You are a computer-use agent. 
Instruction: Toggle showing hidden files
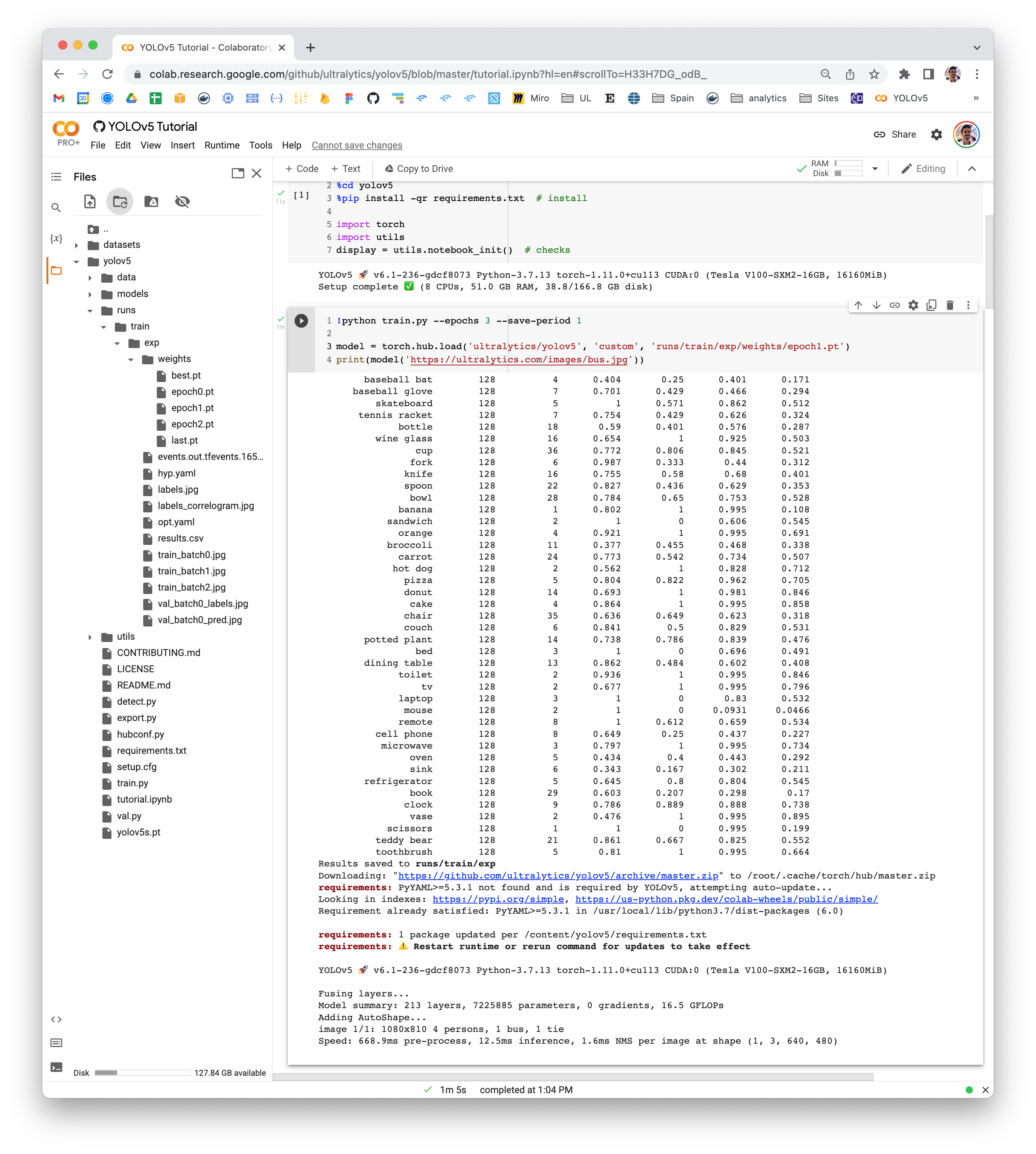(182, 201)
